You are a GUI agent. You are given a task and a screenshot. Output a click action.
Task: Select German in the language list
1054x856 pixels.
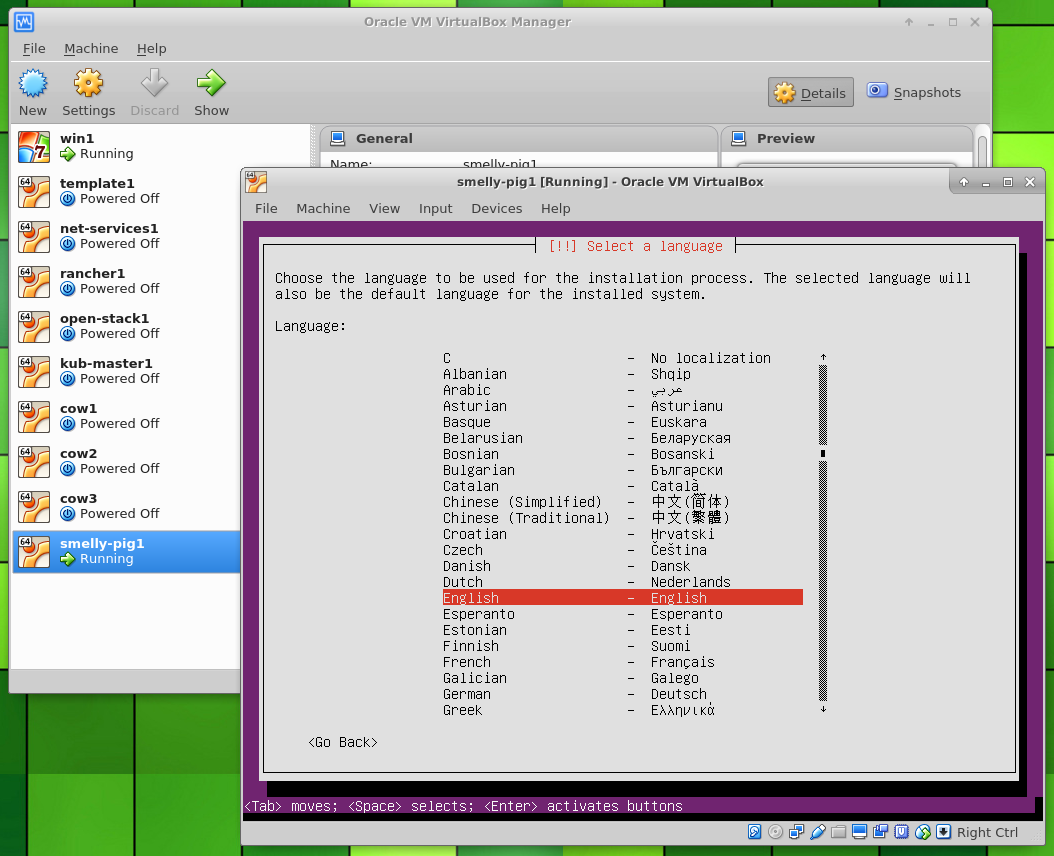(622, 694)
